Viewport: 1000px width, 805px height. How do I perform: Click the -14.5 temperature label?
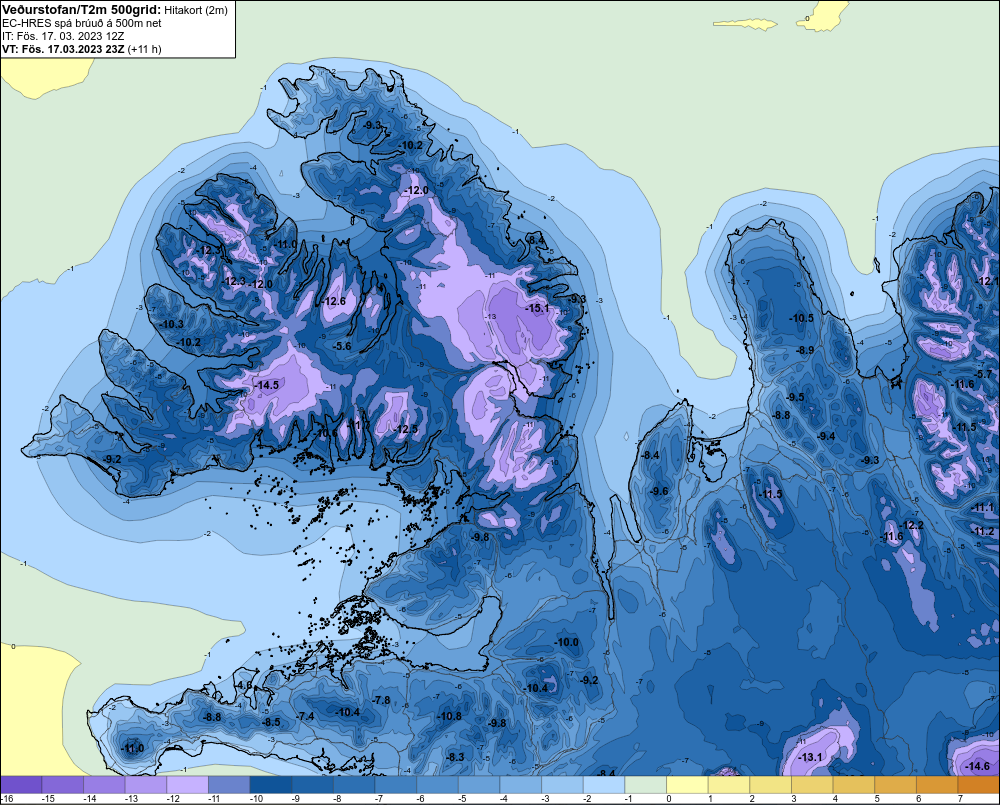pyautogui.click(x=267, y=385)
